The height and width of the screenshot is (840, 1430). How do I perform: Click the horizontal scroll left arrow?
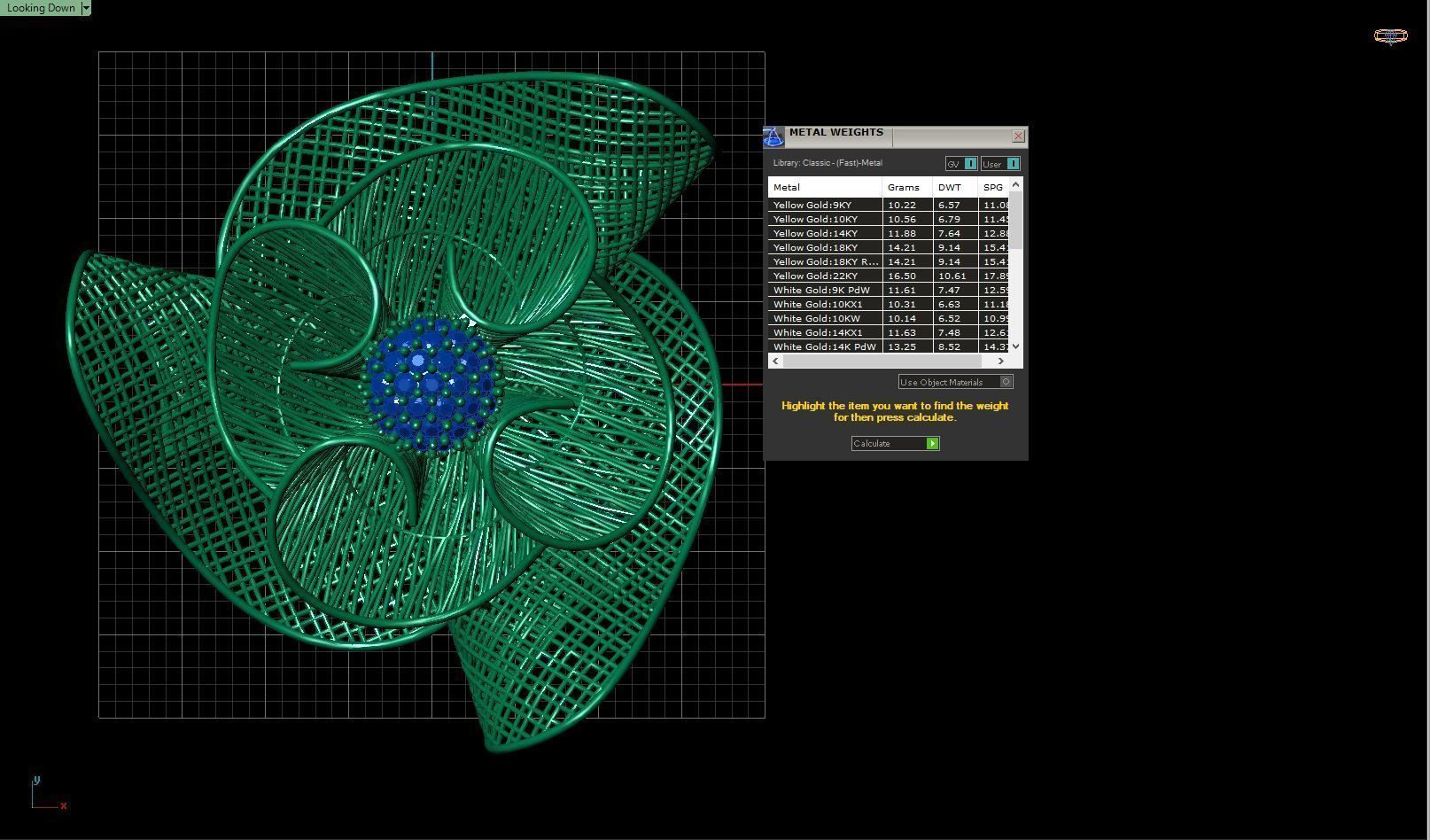click(776, 362)
